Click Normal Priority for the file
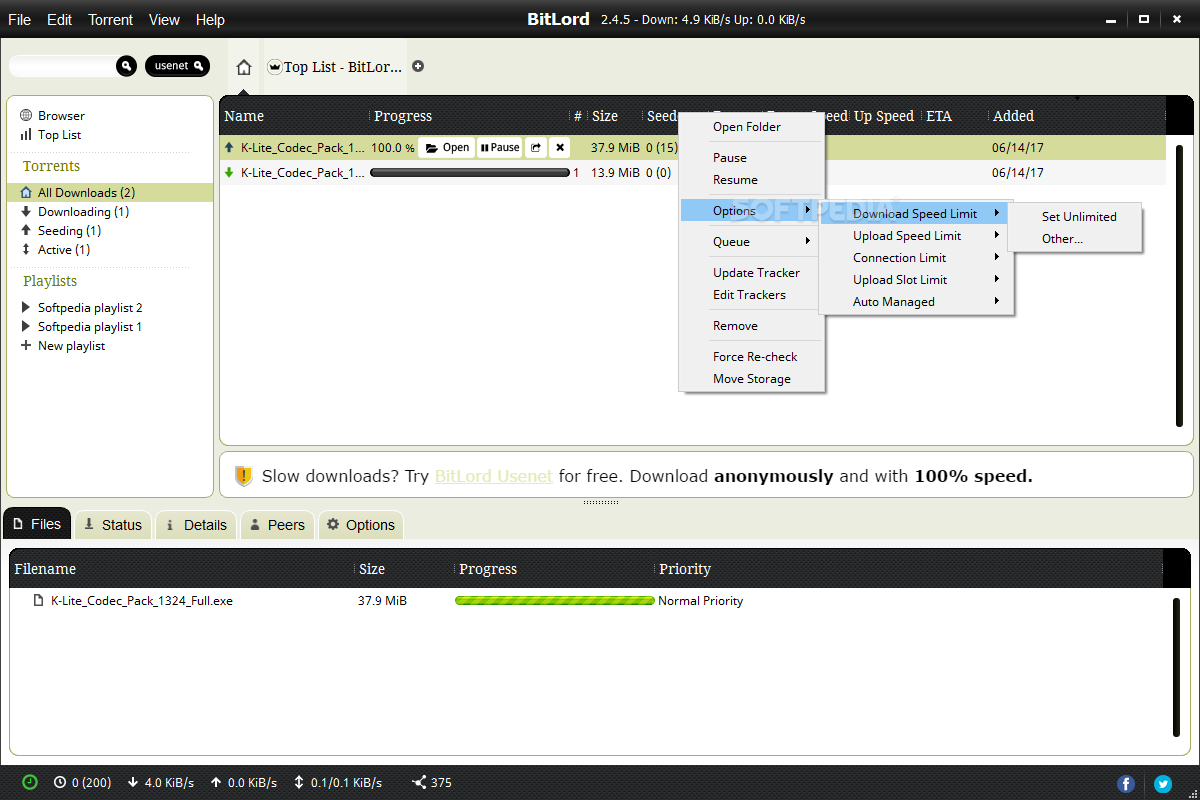 point(700,601)
